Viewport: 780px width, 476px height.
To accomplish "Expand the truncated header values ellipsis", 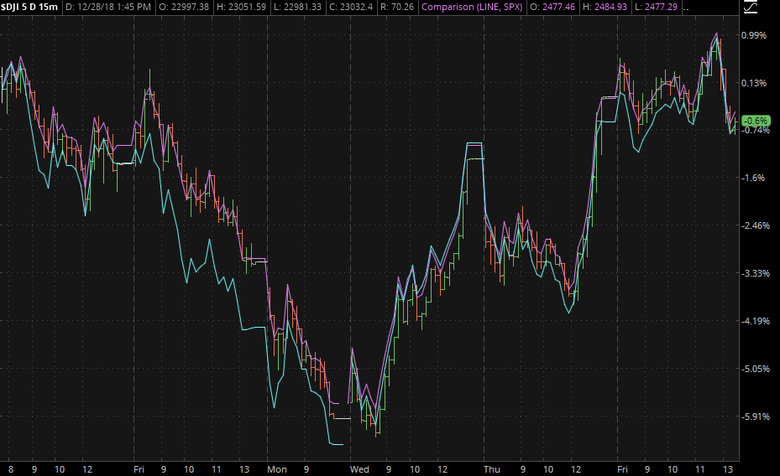I will point(686,8).
